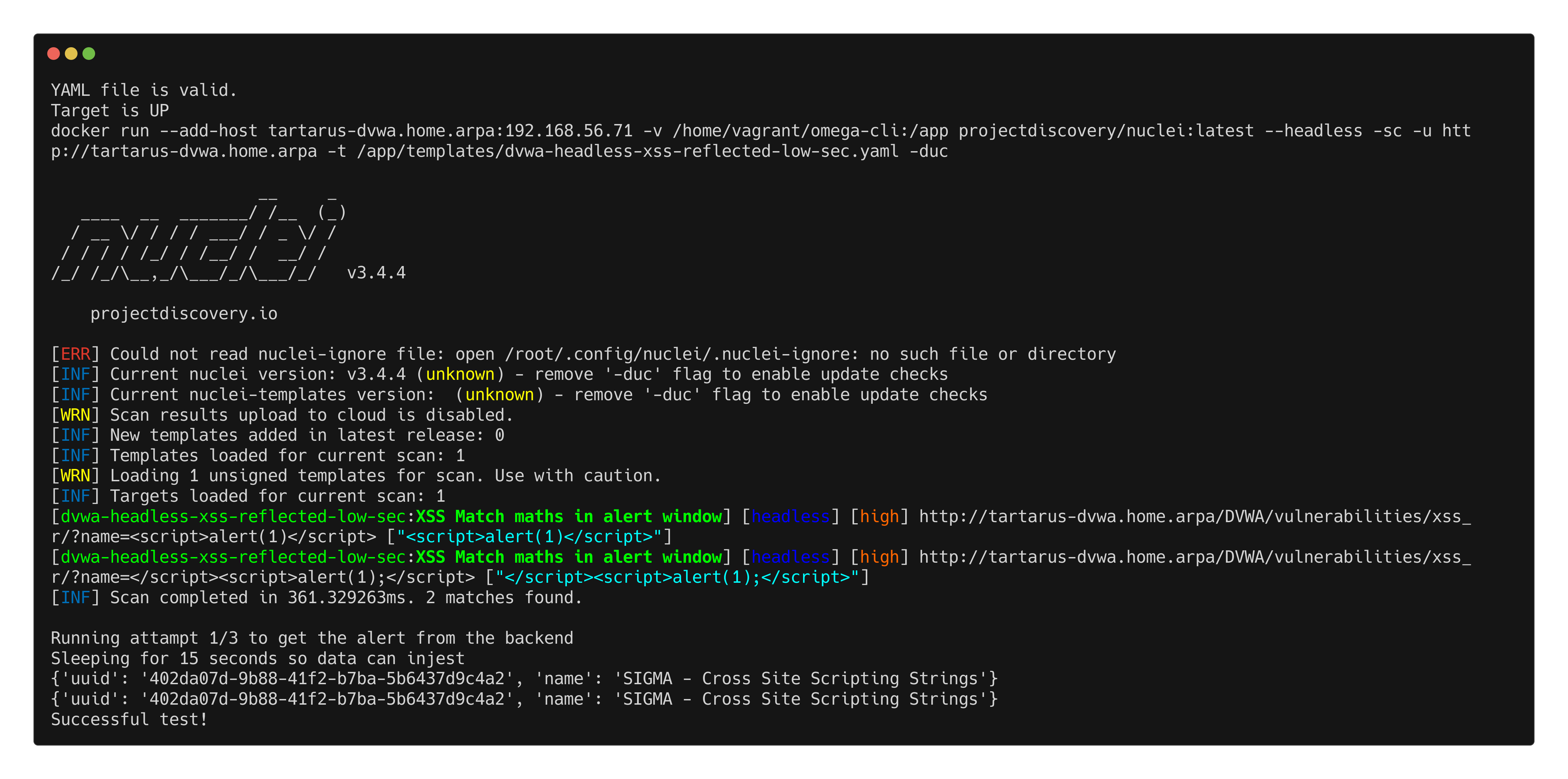1568x779 pixels.
Task: Click the 'Target is UP' status line
Action: [x=110, y=111]
